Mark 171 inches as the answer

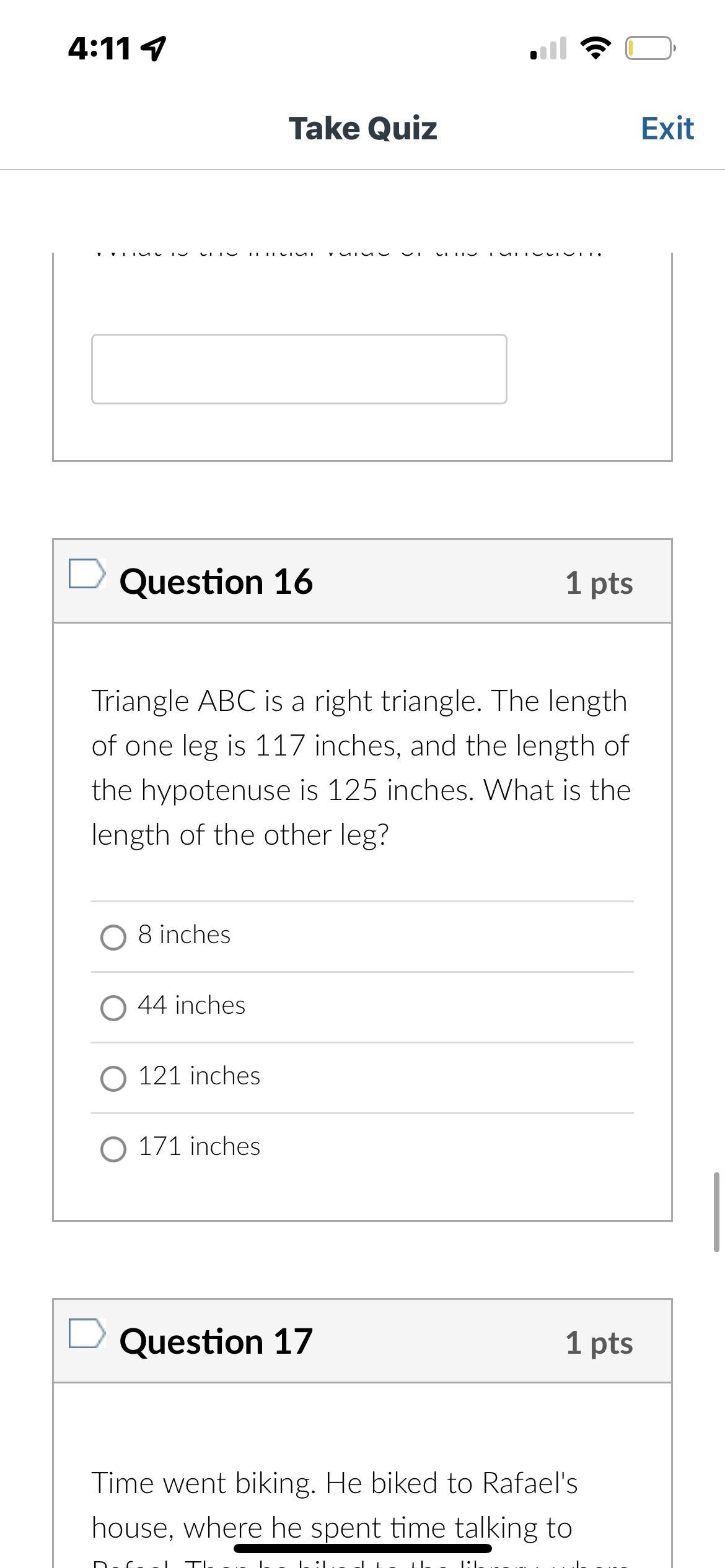coord(113,1149)
